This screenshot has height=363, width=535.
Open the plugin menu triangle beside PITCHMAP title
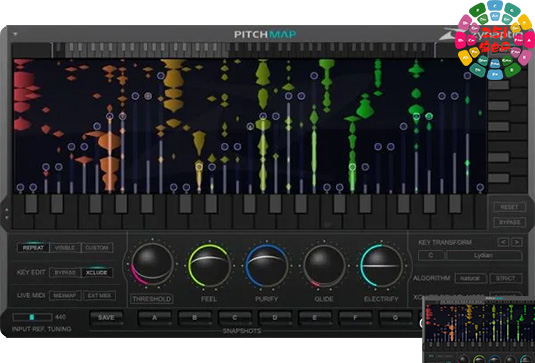point(15,34)
